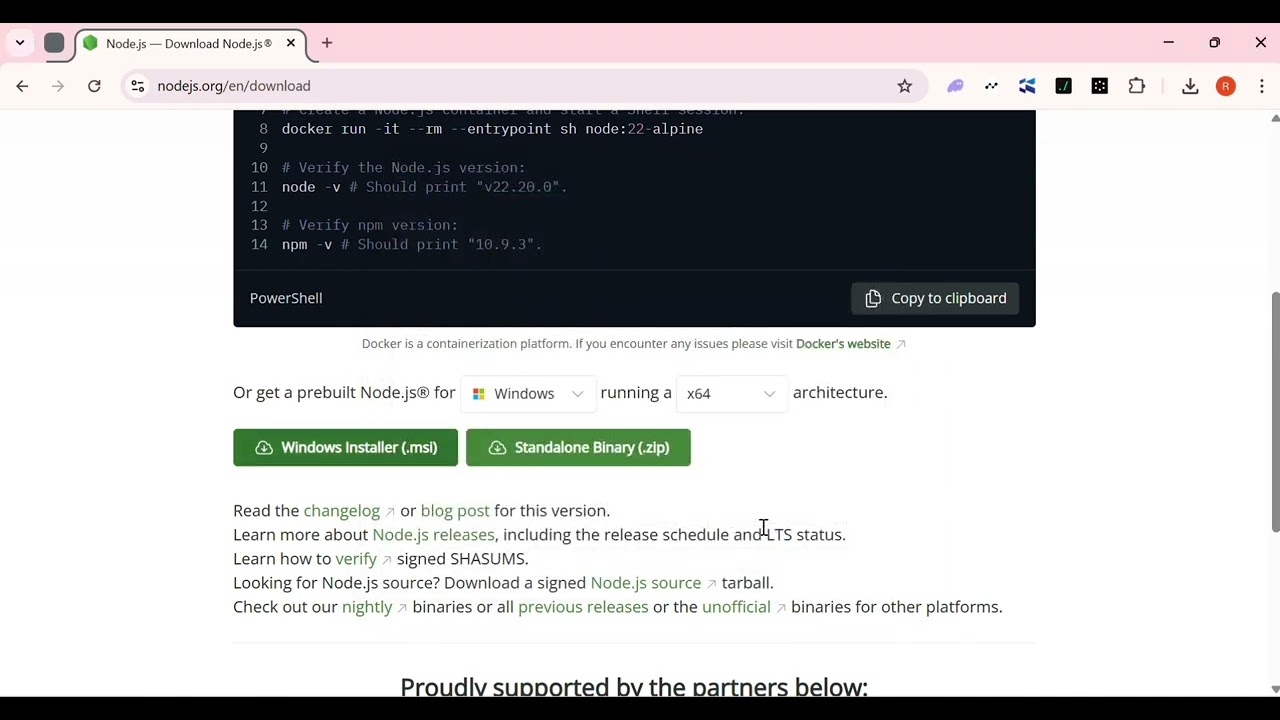This screenshot has height=720, width=1280.
Task: Click the black wavy-line extension icon
Action: (x=992, y=86)
